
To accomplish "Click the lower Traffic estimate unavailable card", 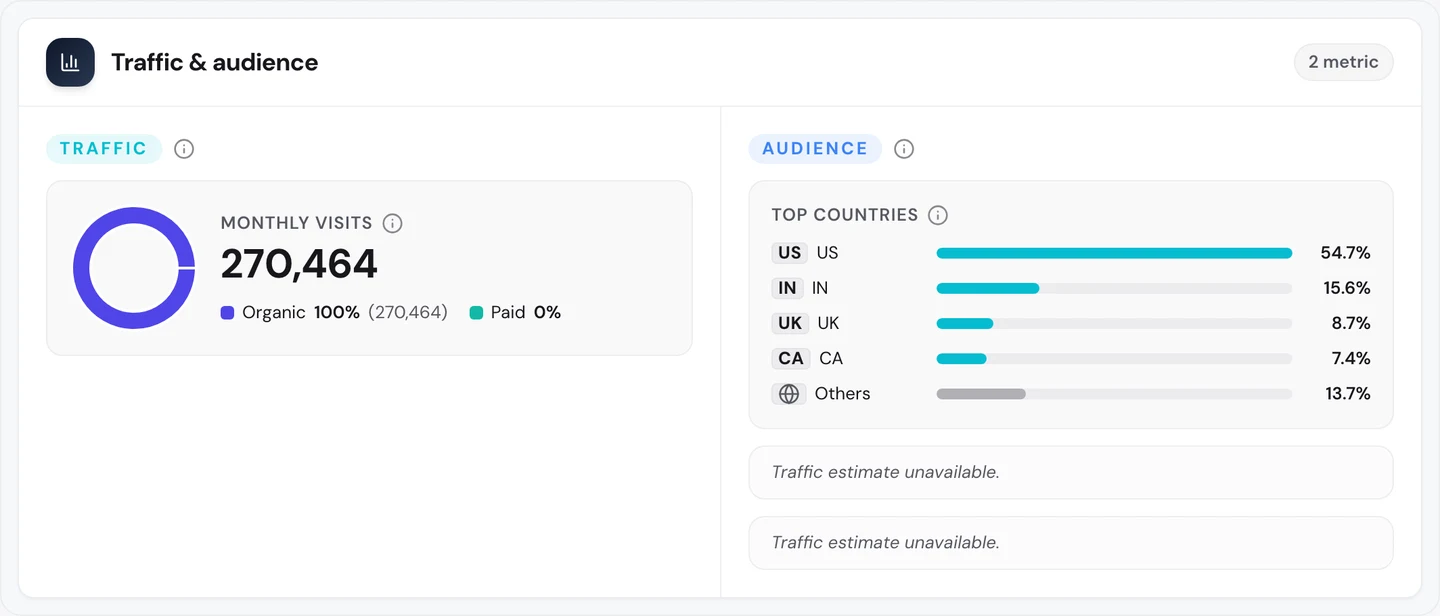I will pyautogui.click(x=1071, y=543).
